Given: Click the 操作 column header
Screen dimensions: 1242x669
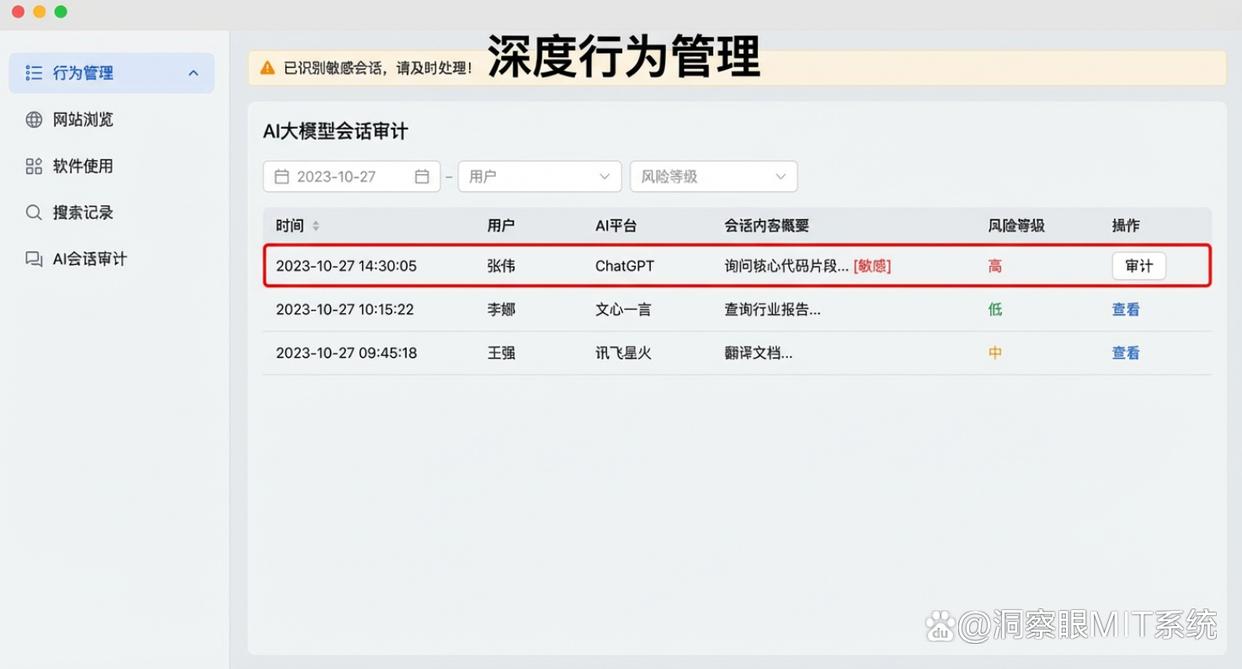Looking at the screenshot, I should click(1126, 226).
